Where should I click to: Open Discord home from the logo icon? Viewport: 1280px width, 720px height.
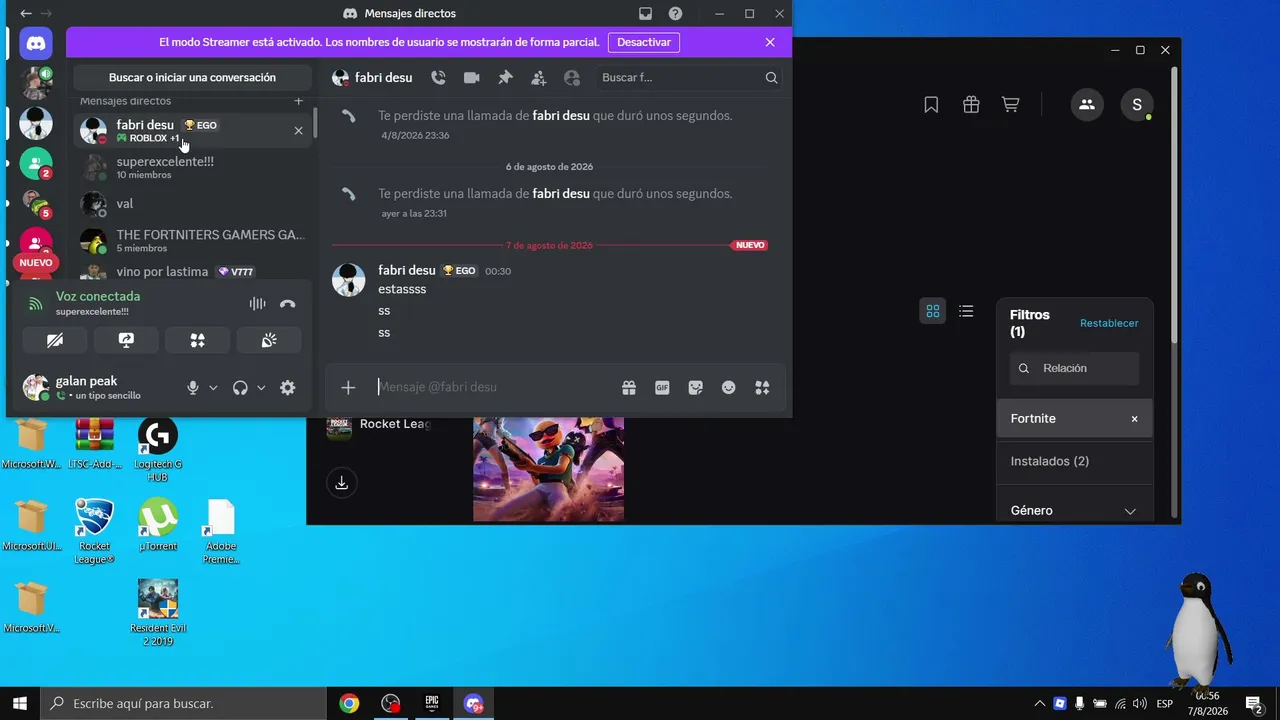click(x=36, y=44)
